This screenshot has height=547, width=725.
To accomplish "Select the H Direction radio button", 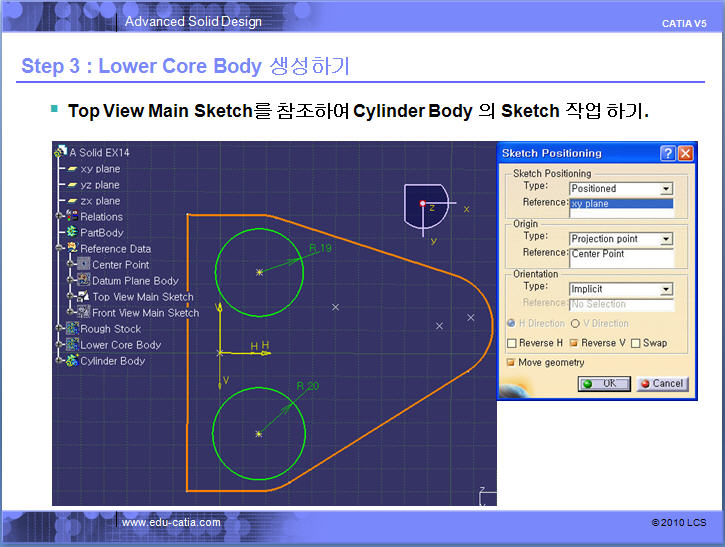I will point(511,323).
